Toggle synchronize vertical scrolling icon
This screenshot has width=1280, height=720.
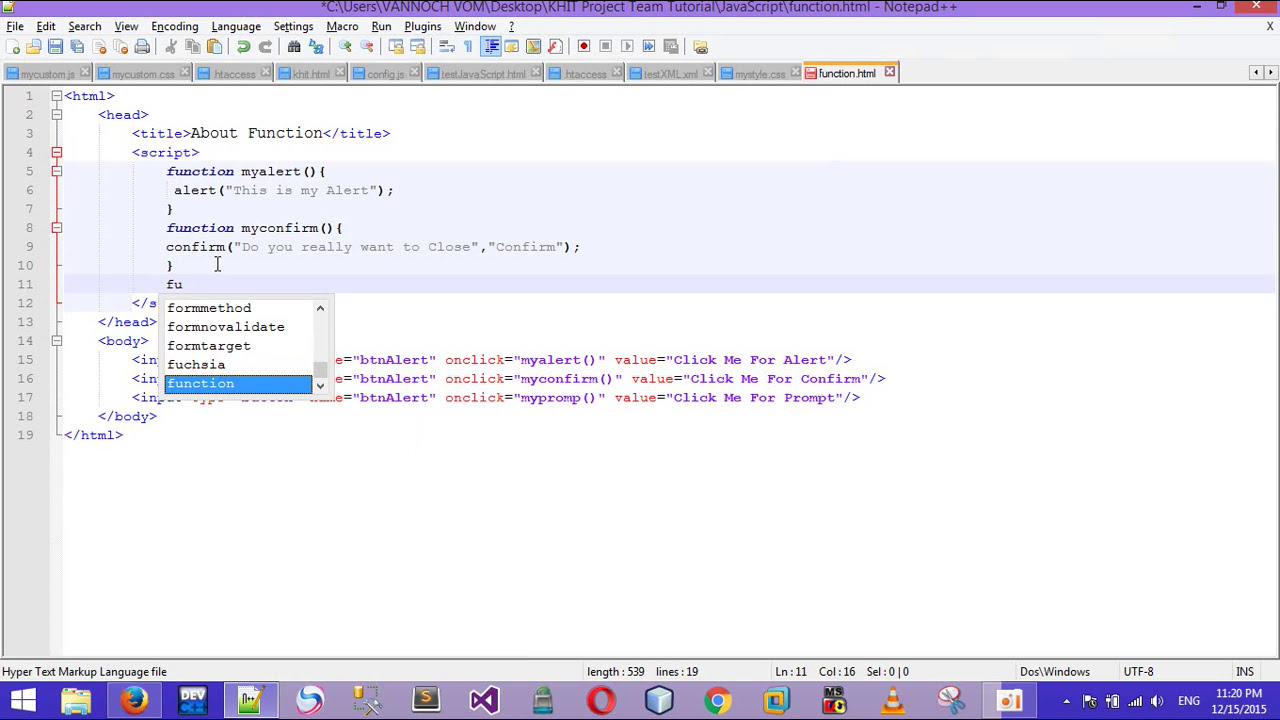(396, 46)
